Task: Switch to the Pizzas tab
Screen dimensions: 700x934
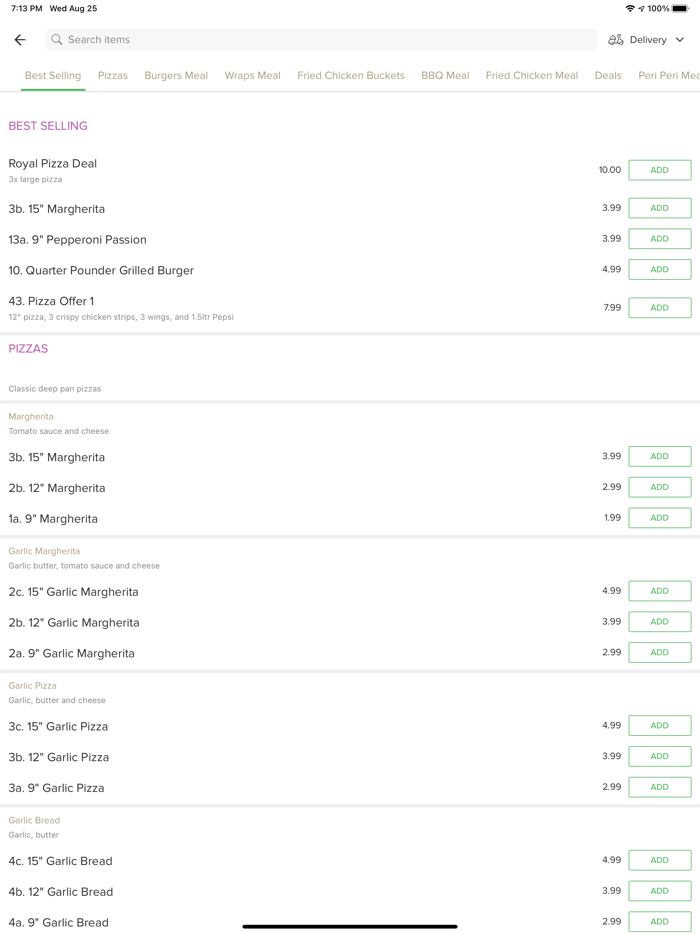Action: click(x=113, y=75)
